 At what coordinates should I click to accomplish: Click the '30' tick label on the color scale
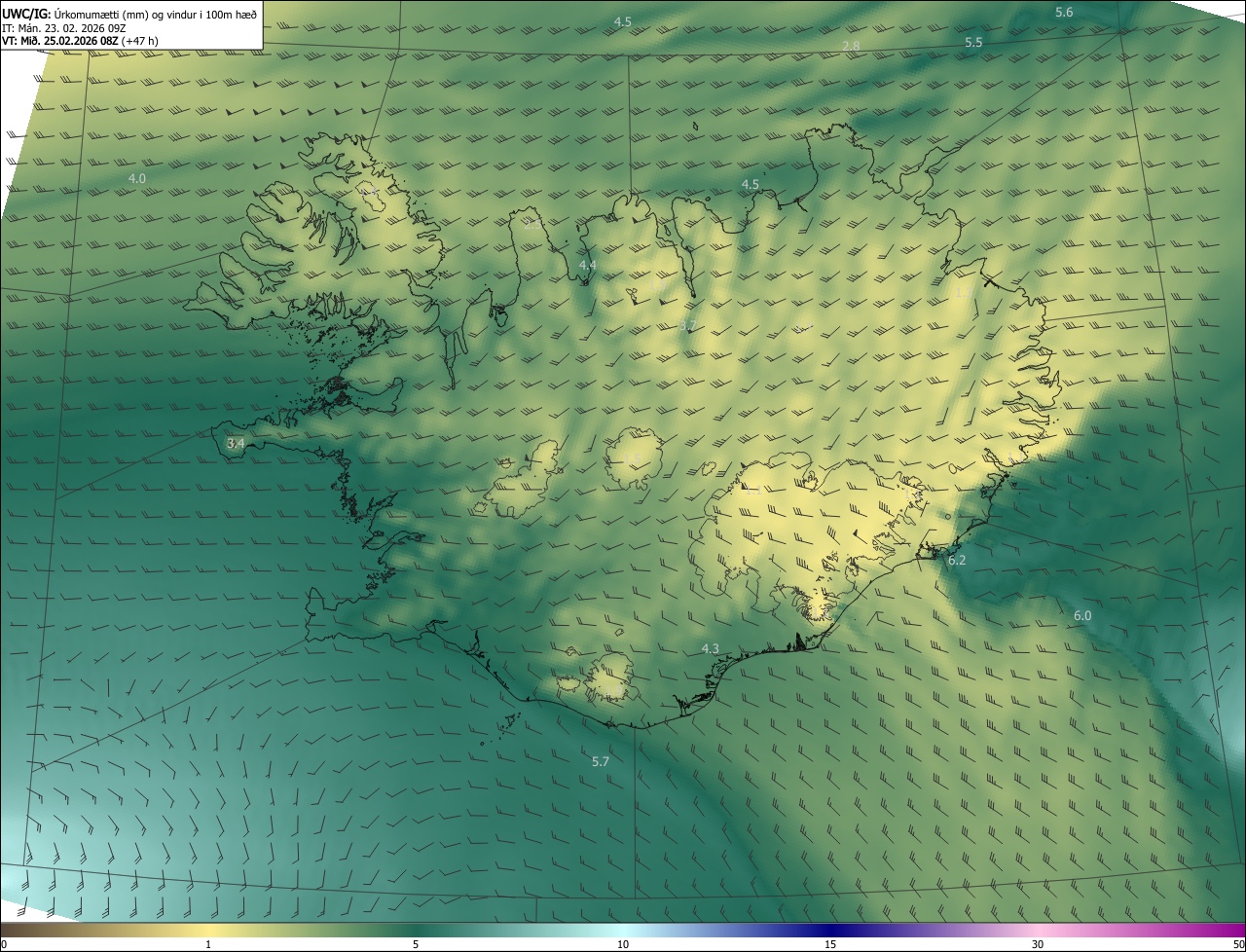coord(1038,944)
